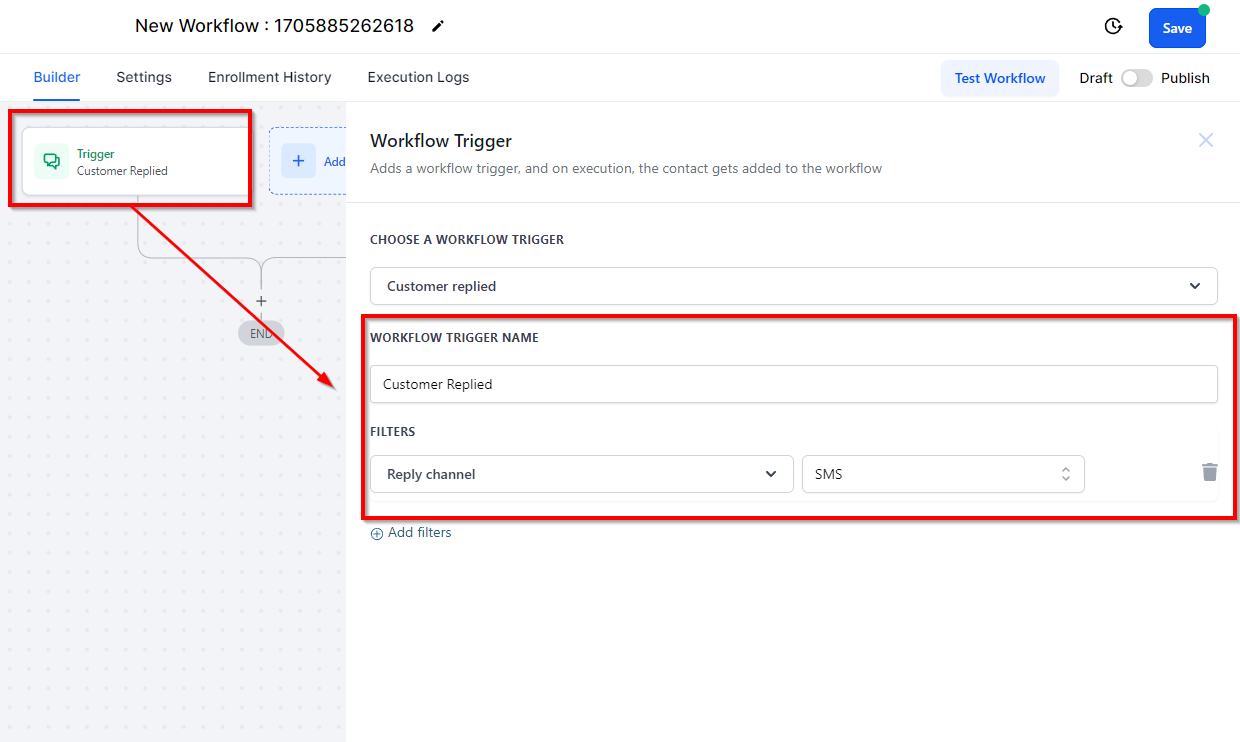The width and height of the screenshot is (1240, 742).
Task: Toggle the Draft/Publish switch
Action: [1136, 78]
